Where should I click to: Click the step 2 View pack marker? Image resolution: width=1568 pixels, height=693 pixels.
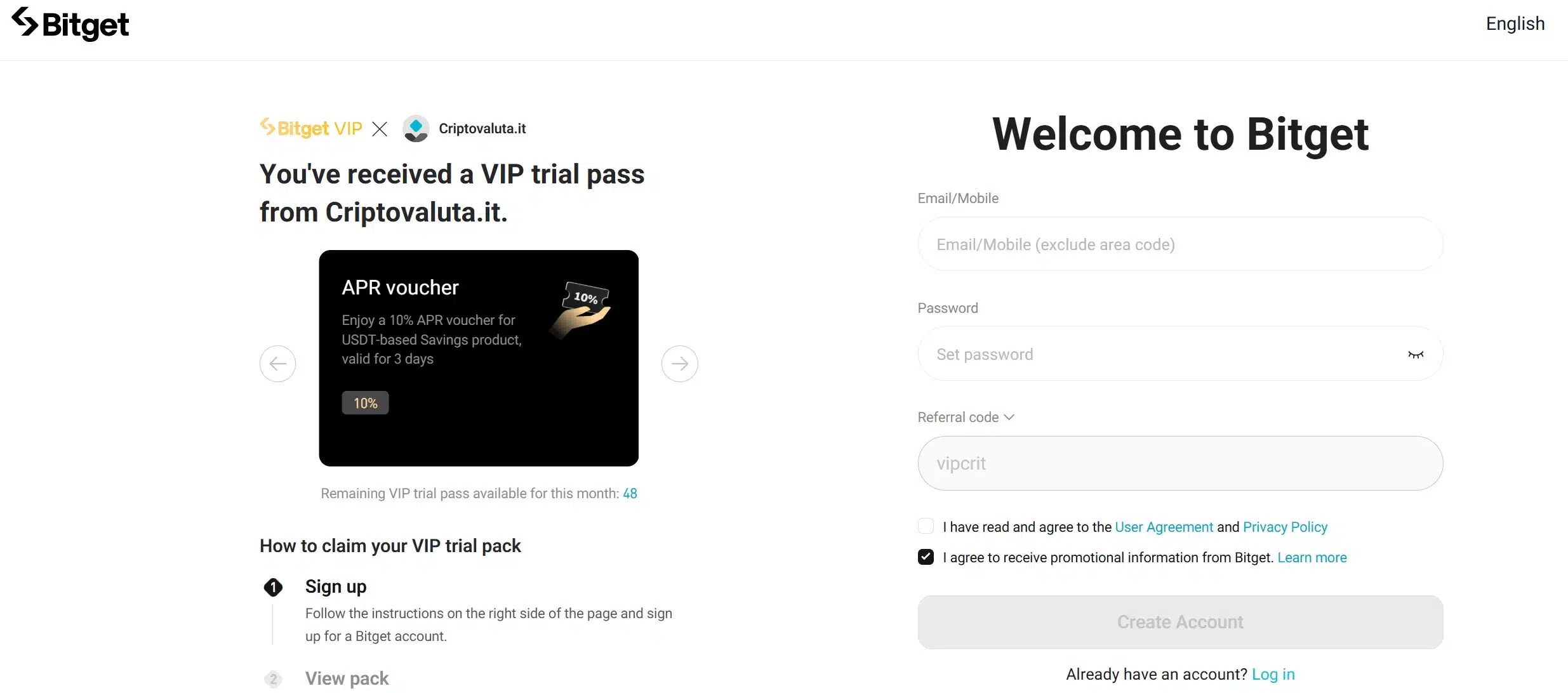point(273,679)
